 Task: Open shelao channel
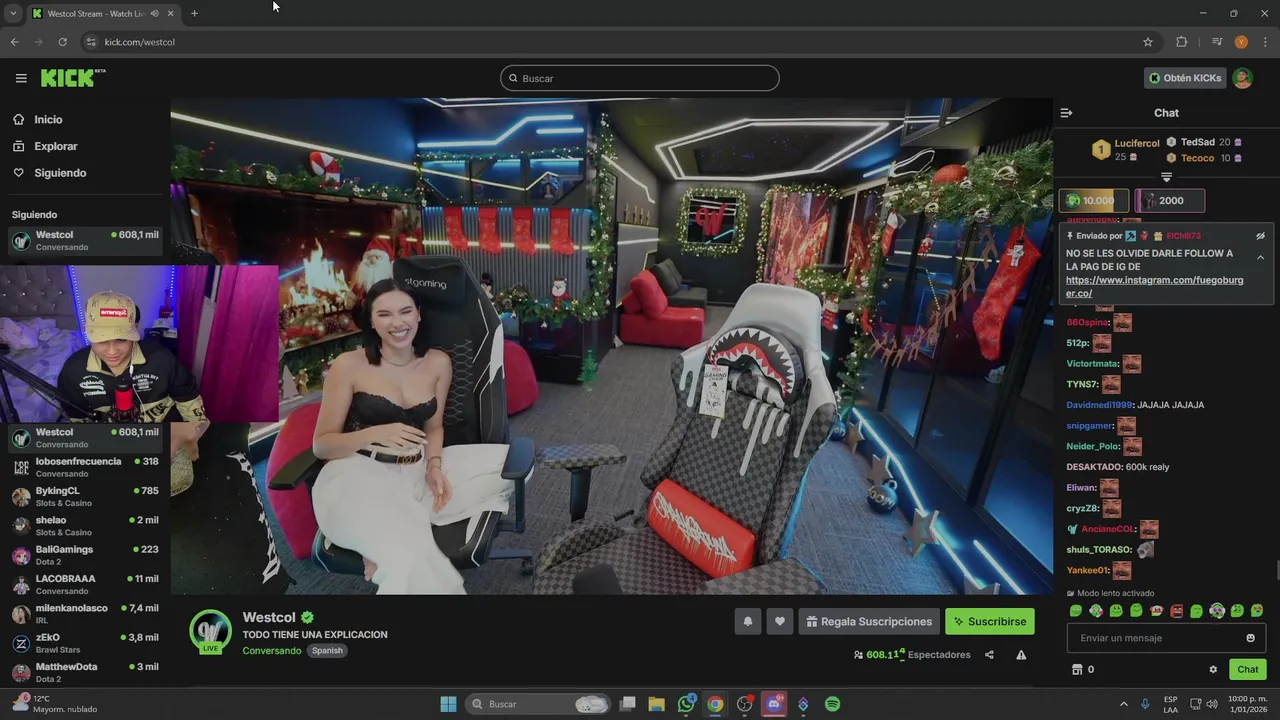pos(85,525)
